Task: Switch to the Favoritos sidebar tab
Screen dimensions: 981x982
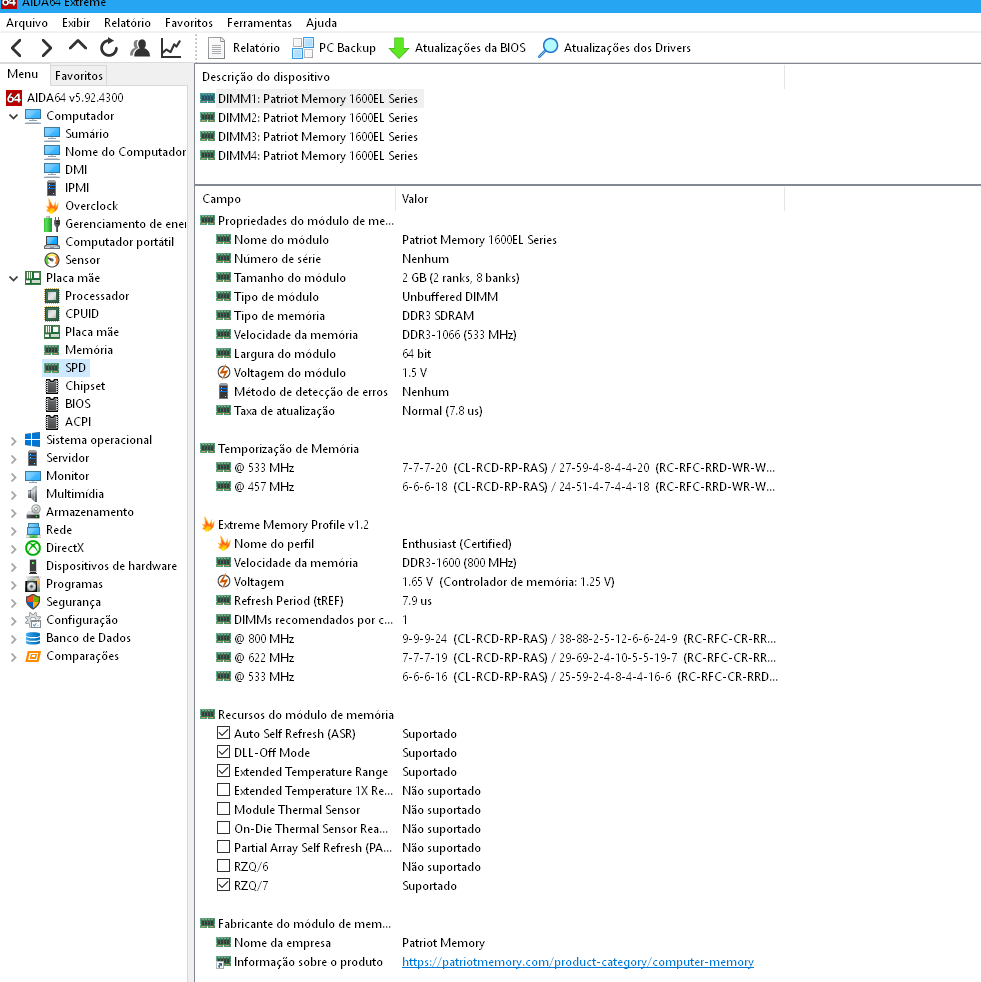Action: tap(78, 75)
